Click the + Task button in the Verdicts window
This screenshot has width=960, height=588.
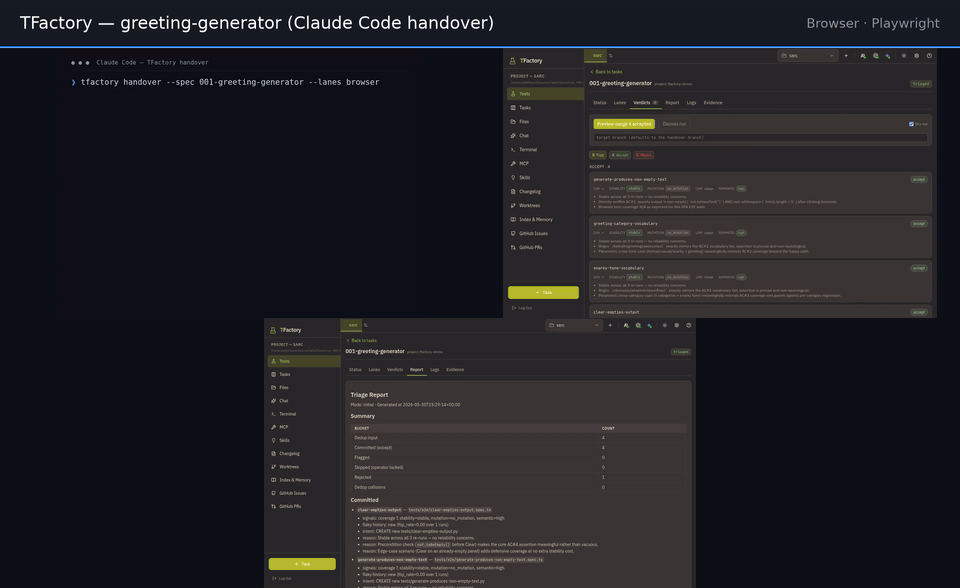point(543,293)
